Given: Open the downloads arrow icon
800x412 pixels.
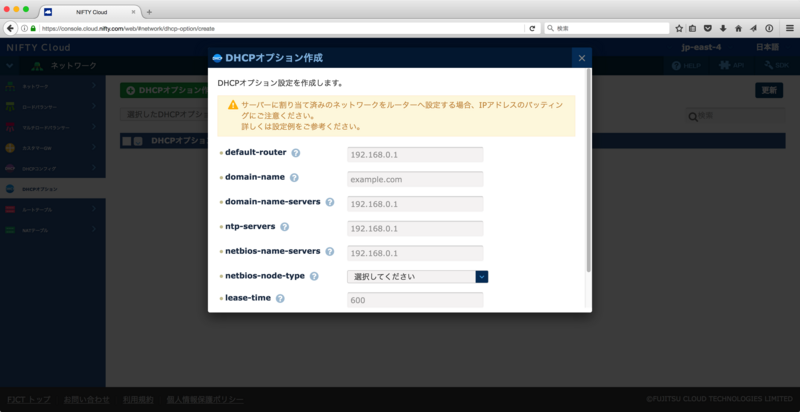Looking at the screenshot, I should [x=723, y=29].
